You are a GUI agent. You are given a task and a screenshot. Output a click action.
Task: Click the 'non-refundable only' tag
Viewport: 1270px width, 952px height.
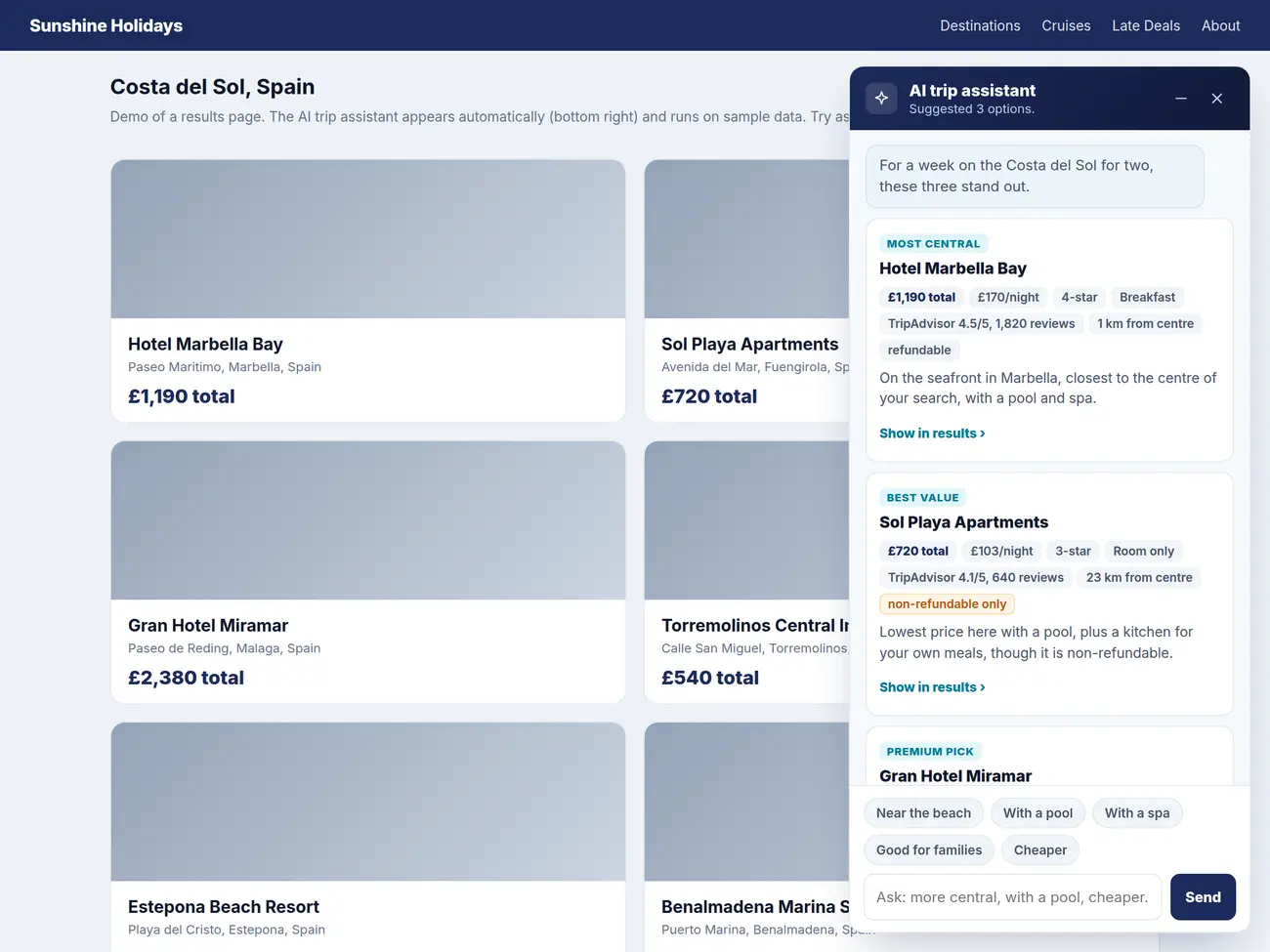[x=947, y=604]
